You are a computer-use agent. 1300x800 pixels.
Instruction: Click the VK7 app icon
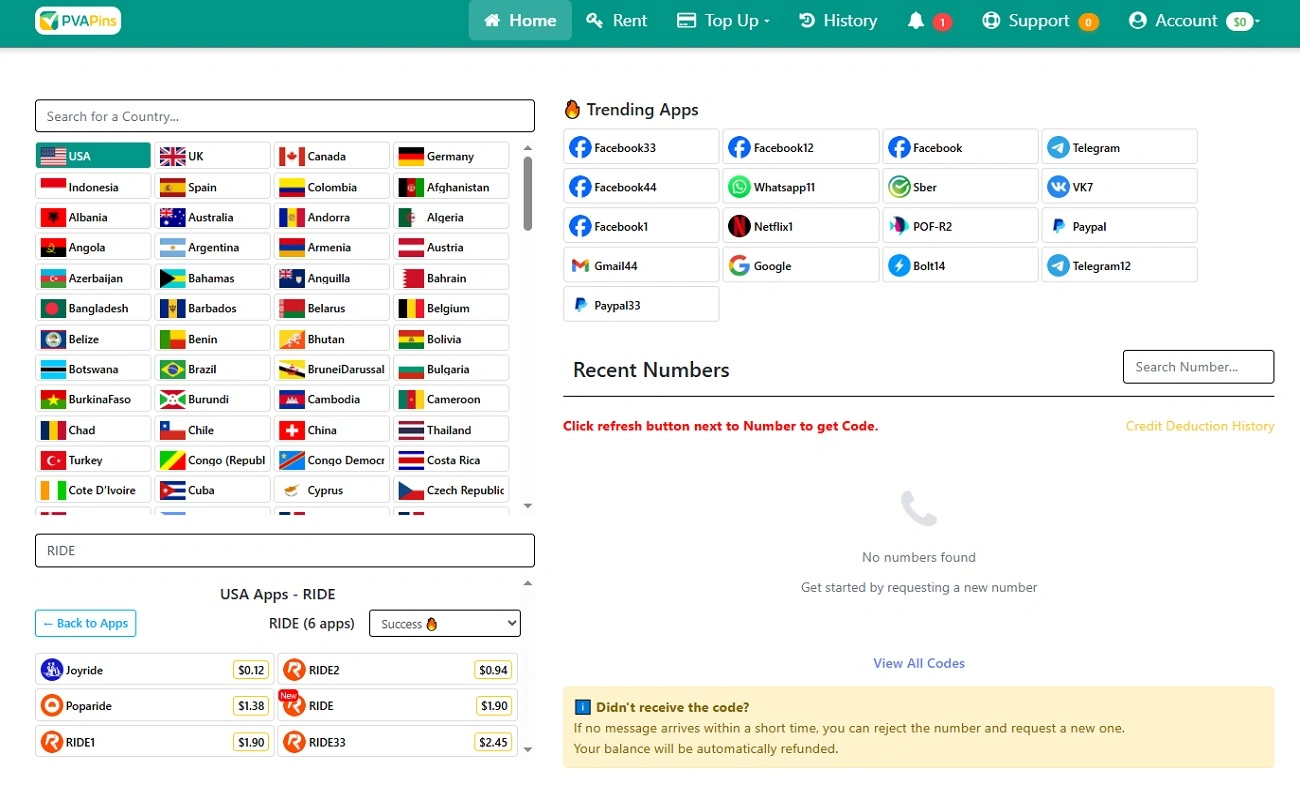click(1058, 187)
